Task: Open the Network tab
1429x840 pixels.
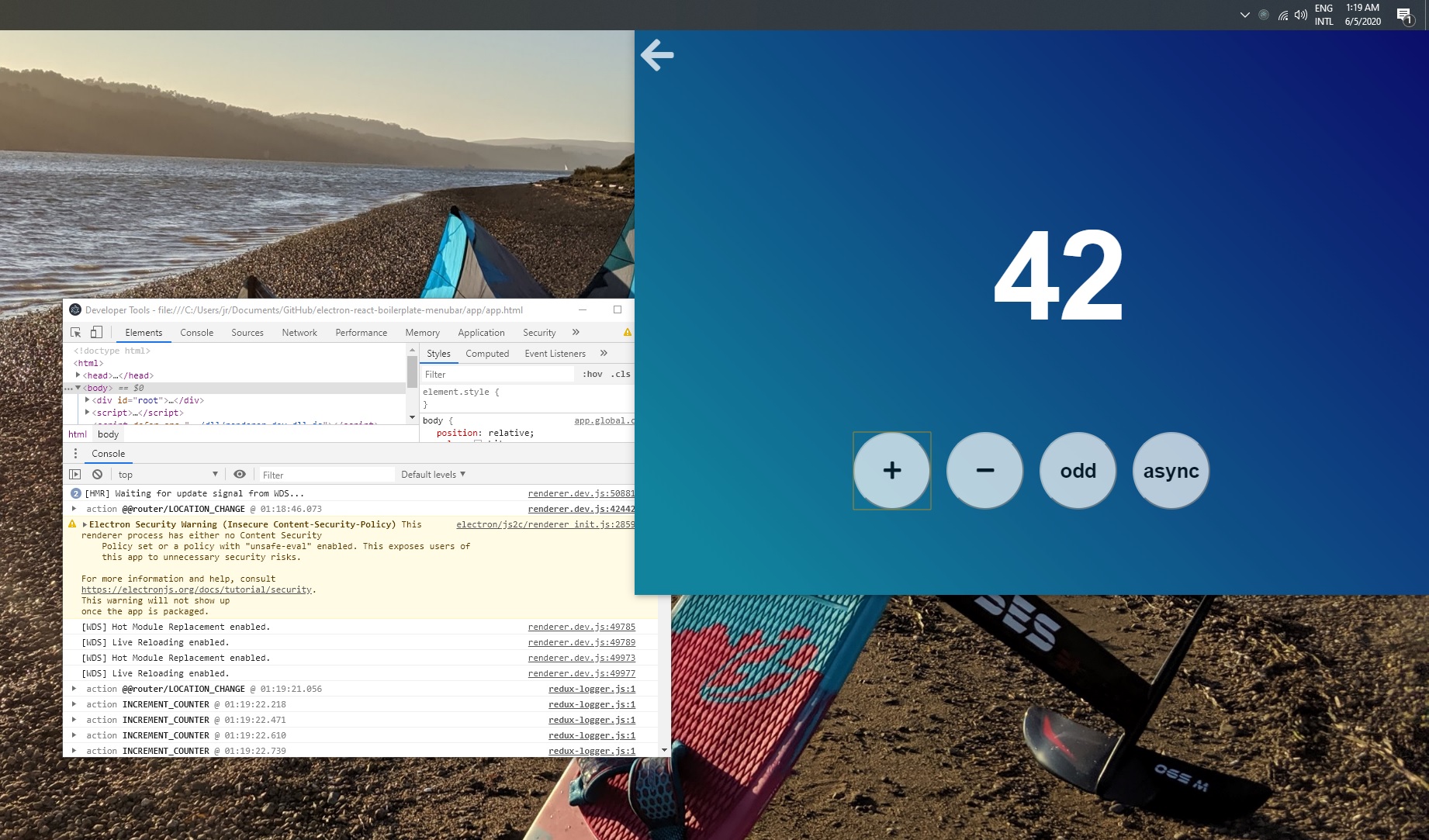Action: pos(299,333)
